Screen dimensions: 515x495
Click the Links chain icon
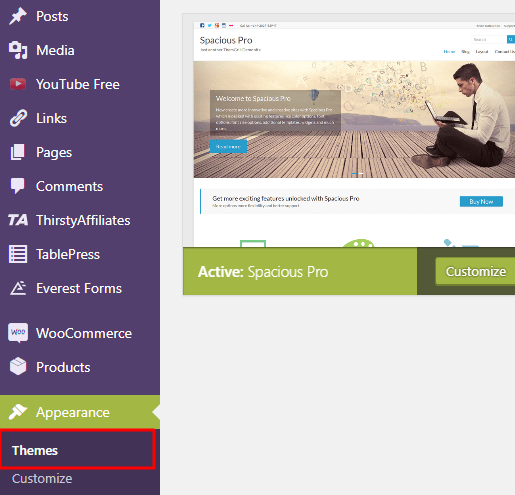[x=18, y=118]
